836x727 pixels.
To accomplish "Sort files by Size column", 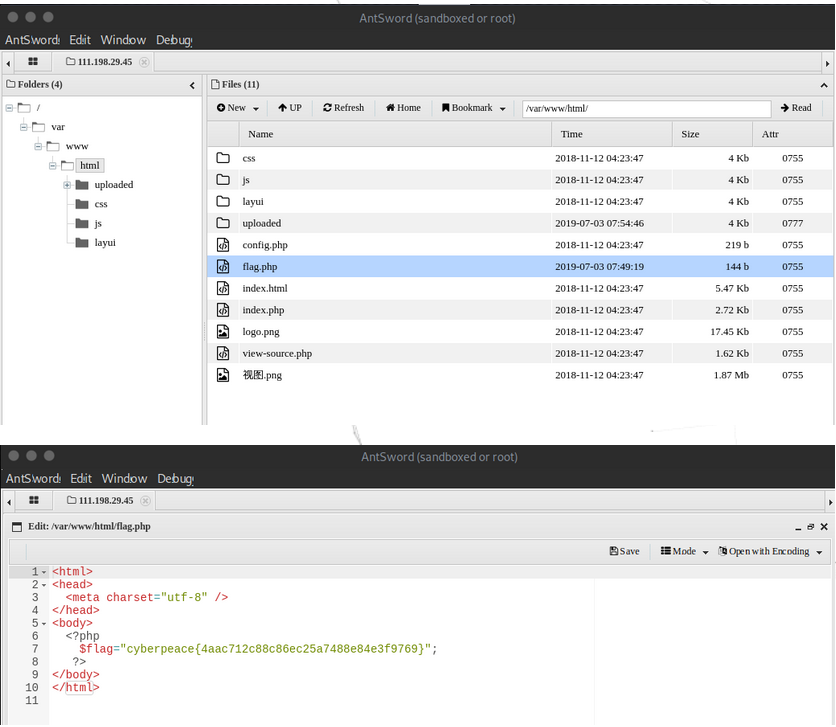I will 712,134.
